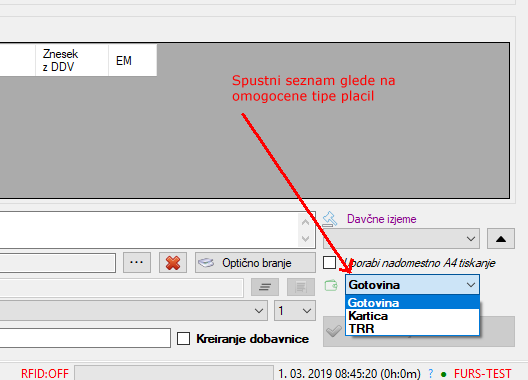Screen dimensions: 528x380
Task: Collapse the Gotovina payment type combo box
Action: click(x=412, y=285)
